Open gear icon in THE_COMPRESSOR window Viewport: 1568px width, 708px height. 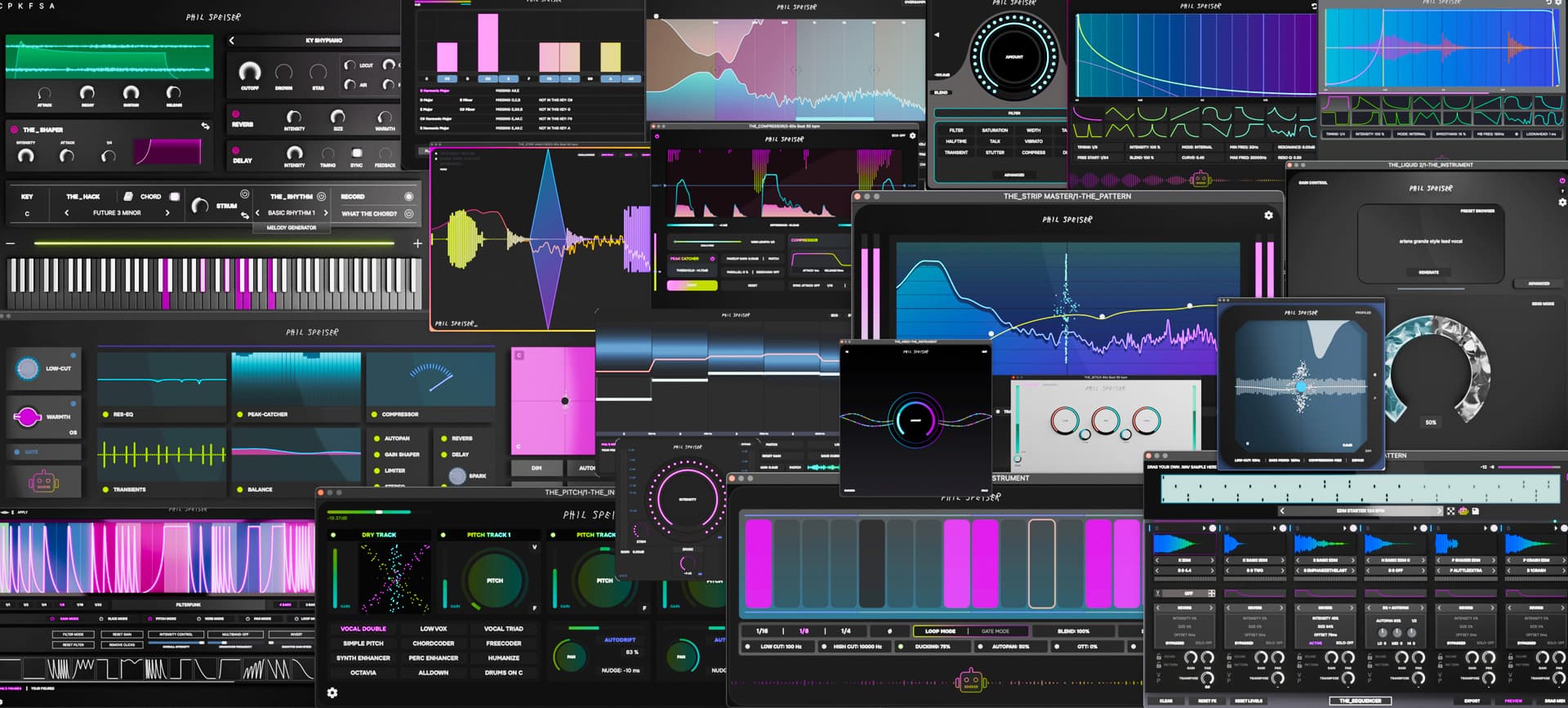913,136
